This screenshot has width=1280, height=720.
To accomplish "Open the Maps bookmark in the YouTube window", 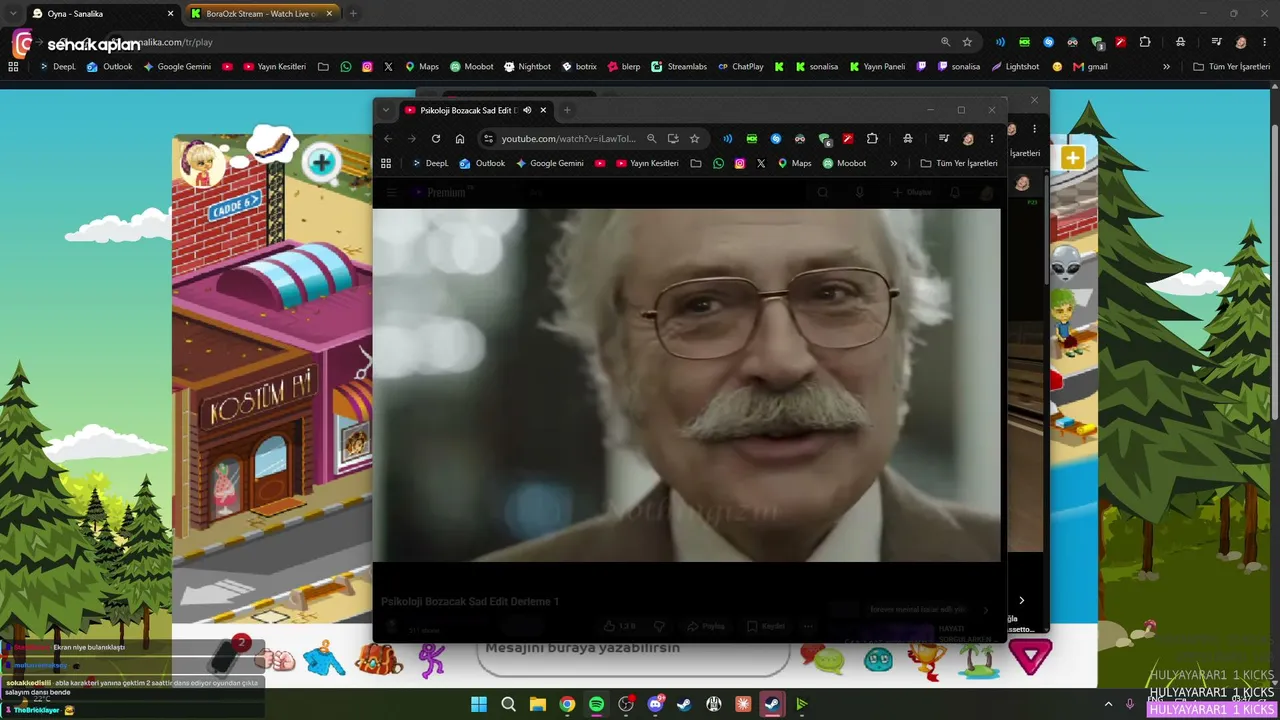I will (794, 163).
